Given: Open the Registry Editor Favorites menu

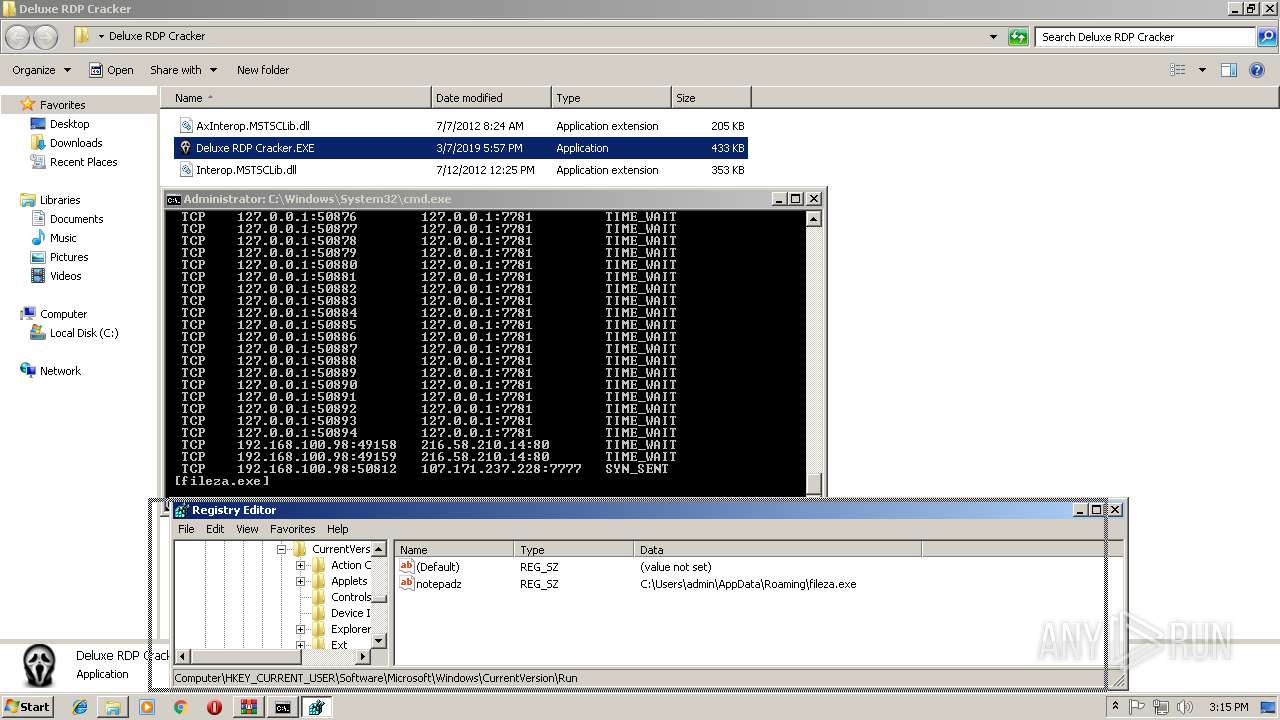Looking at the screenshot, I should 293,529.
